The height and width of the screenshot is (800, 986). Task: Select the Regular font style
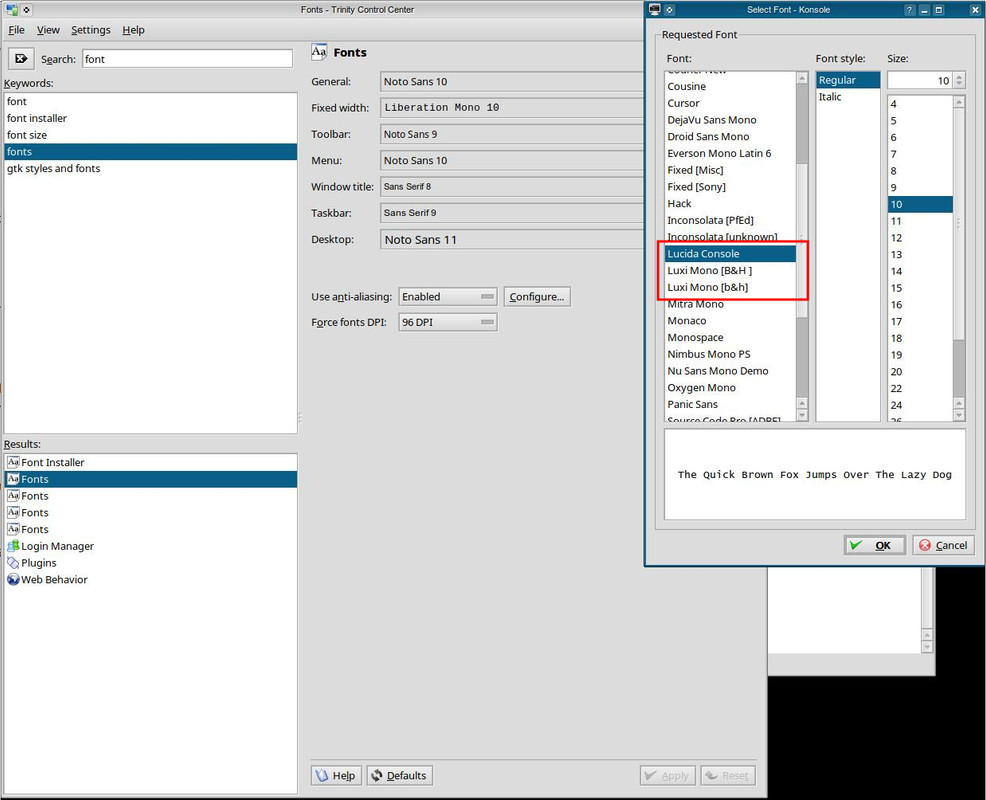pyautogui.click(x=848, y=80)
